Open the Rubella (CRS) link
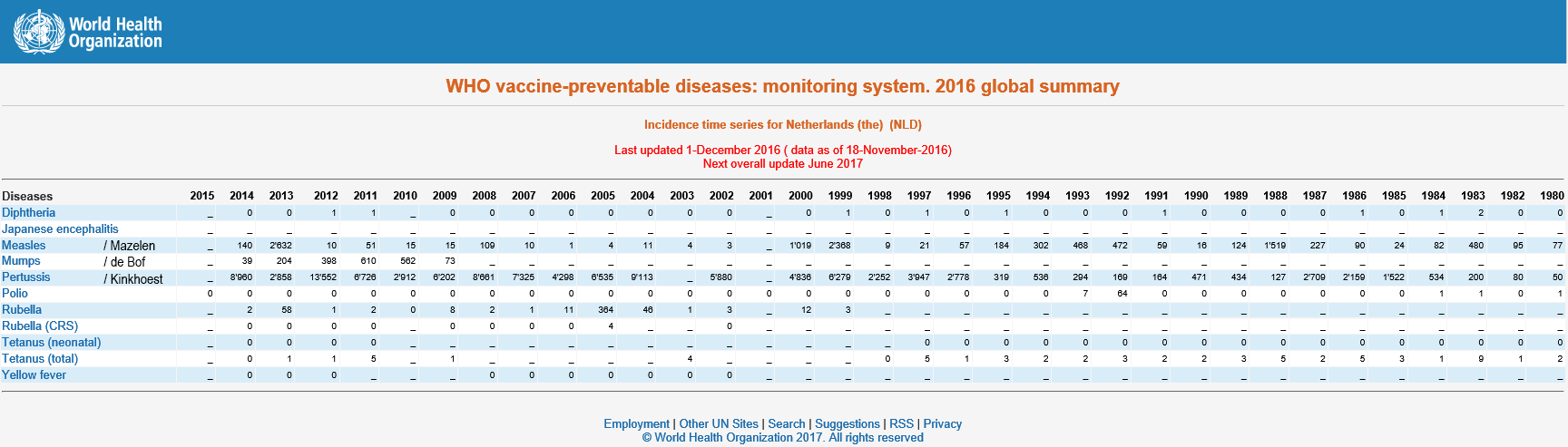The width and height of the screenshot is (1568, 447). click(40, 326)
